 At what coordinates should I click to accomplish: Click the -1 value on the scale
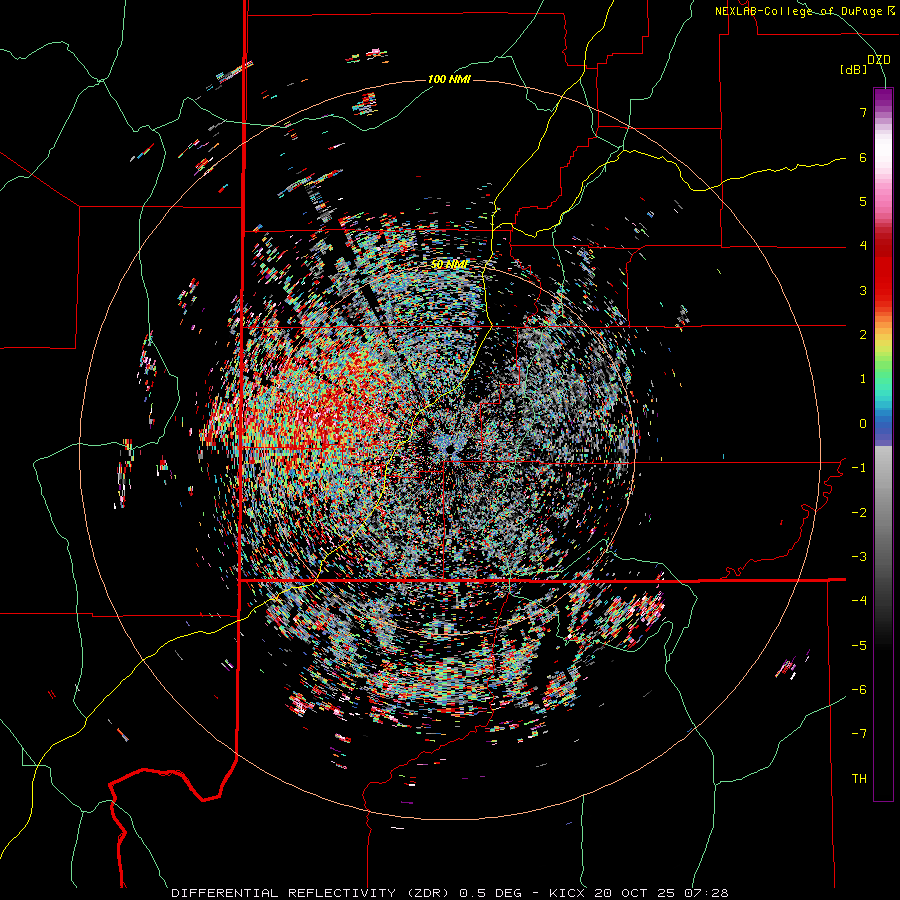[x=859, y=468]
